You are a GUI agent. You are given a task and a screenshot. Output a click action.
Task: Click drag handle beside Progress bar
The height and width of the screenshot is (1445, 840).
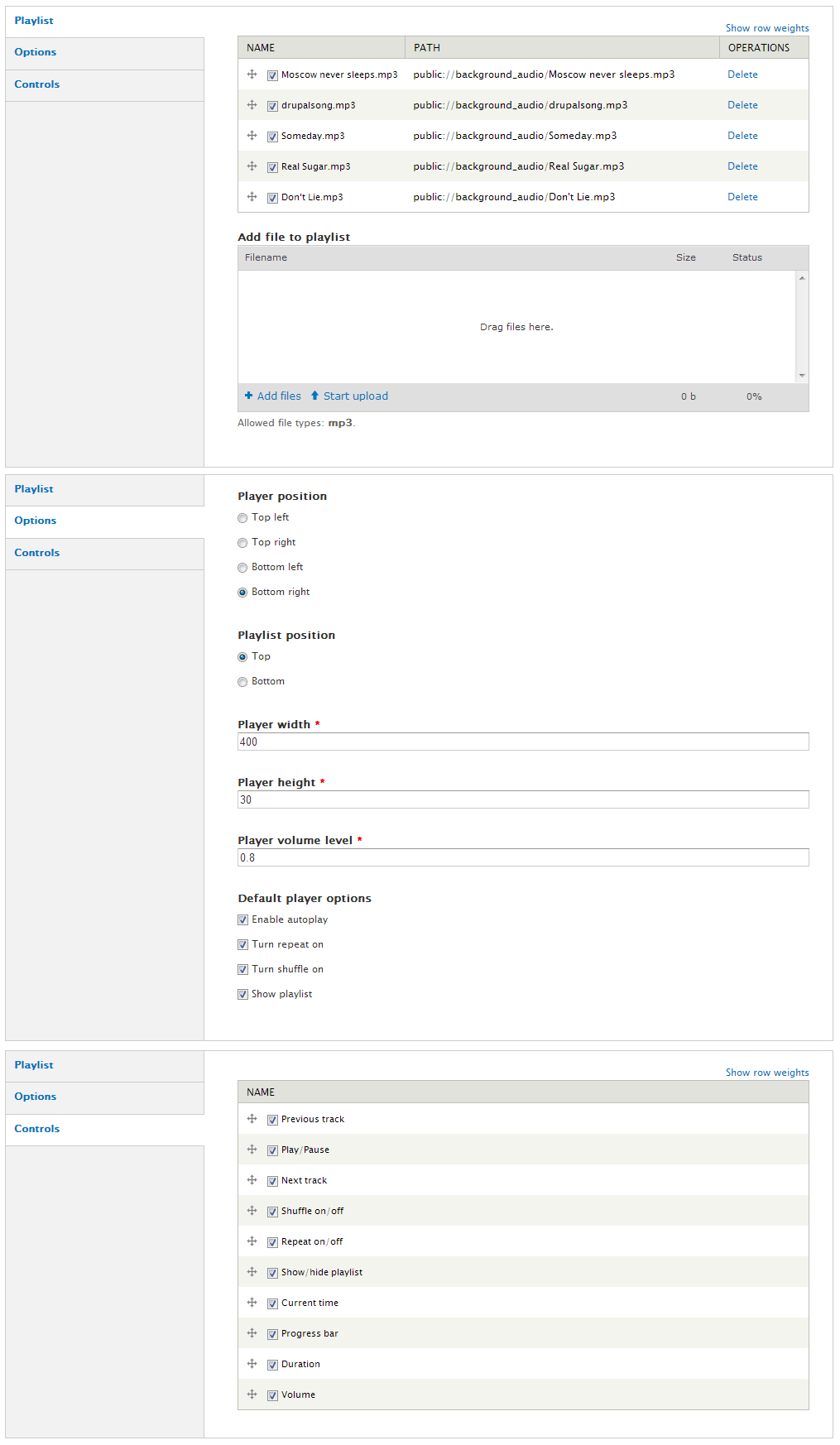tap(252, 1333)
